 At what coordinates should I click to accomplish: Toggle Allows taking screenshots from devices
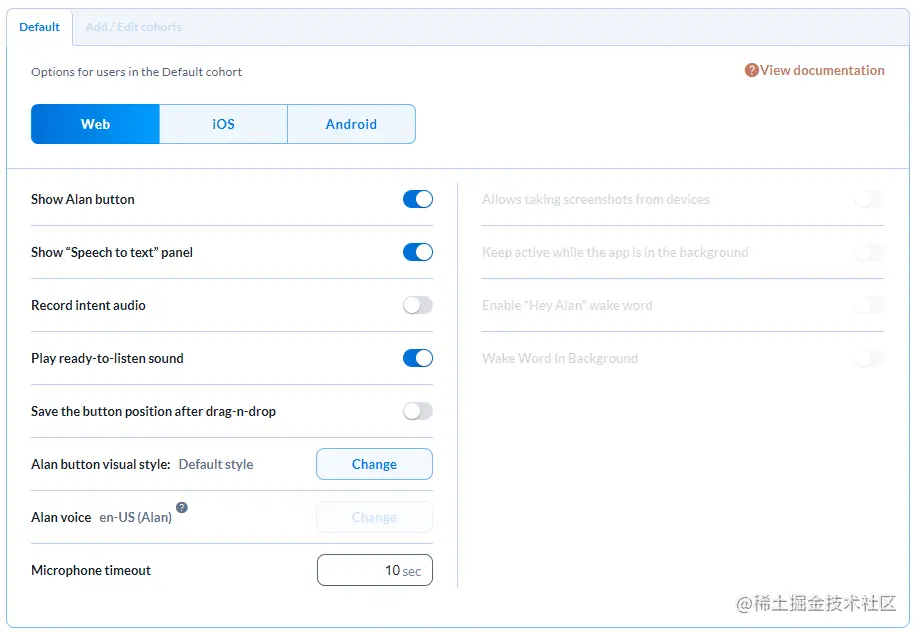pos(869,199)
